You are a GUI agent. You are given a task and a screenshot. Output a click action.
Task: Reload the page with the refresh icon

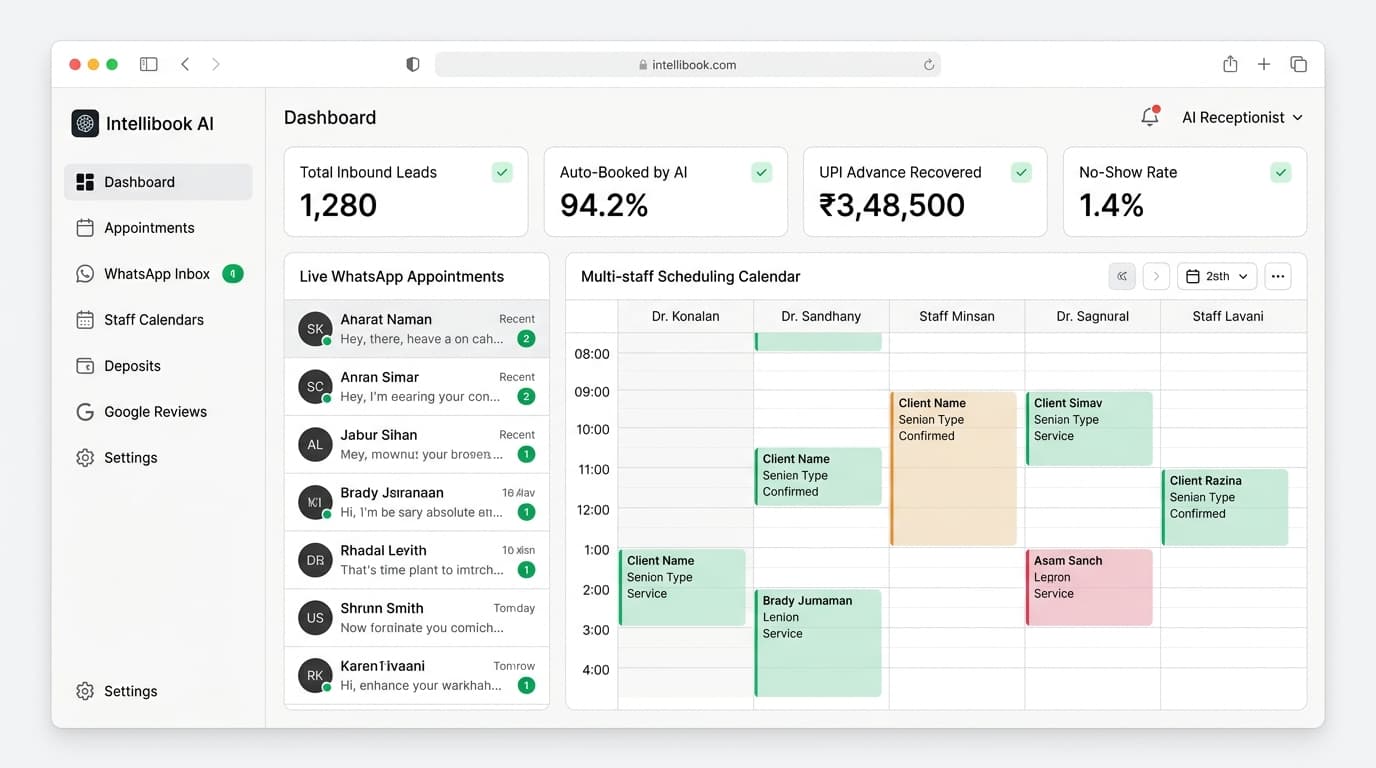pyautogui.click(x=928, y=65)
